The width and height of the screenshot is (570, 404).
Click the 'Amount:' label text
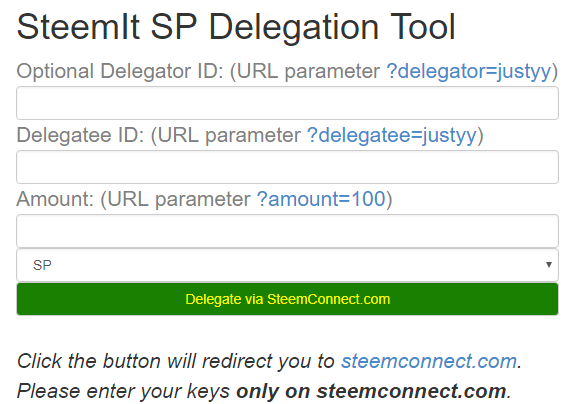tap(55, 199)
